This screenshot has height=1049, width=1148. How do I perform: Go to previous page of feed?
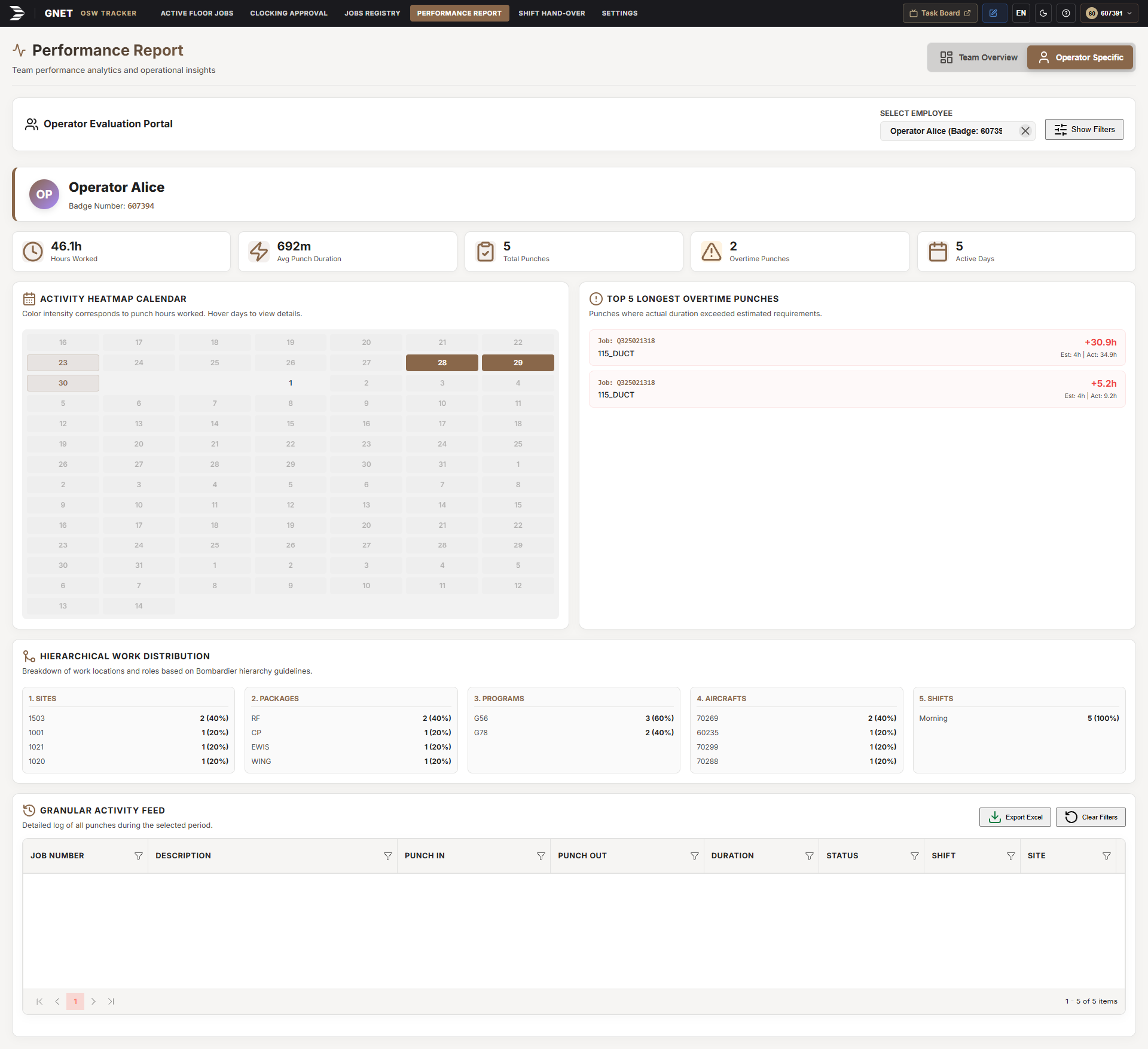(x=57, y=1002)
